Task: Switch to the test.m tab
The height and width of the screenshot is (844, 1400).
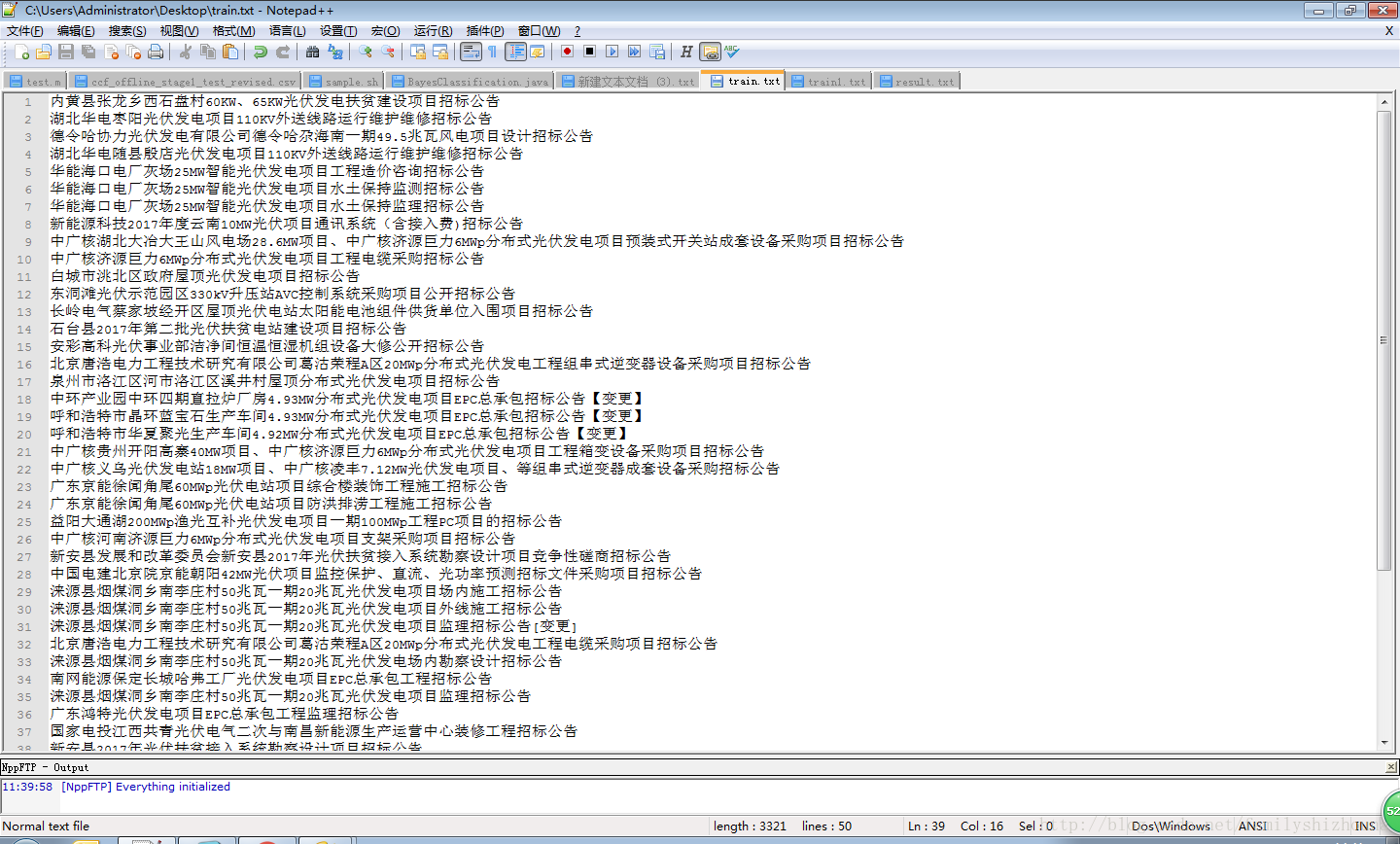Action: pyautogui.click(x=36, y=82)
